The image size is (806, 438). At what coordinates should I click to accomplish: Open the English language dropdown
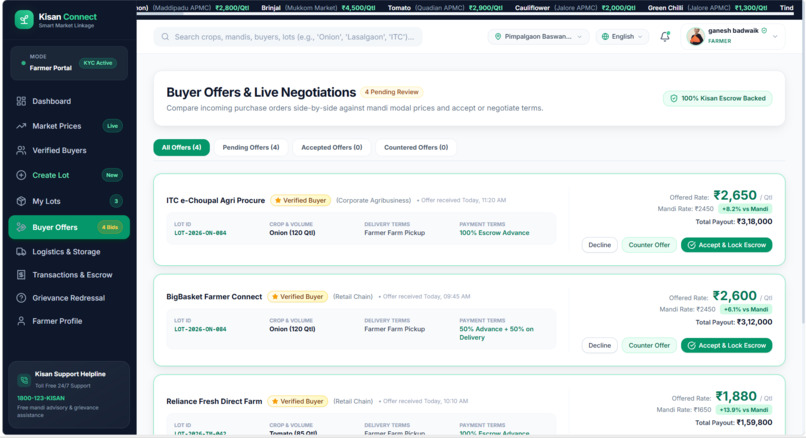coord(622,36)
